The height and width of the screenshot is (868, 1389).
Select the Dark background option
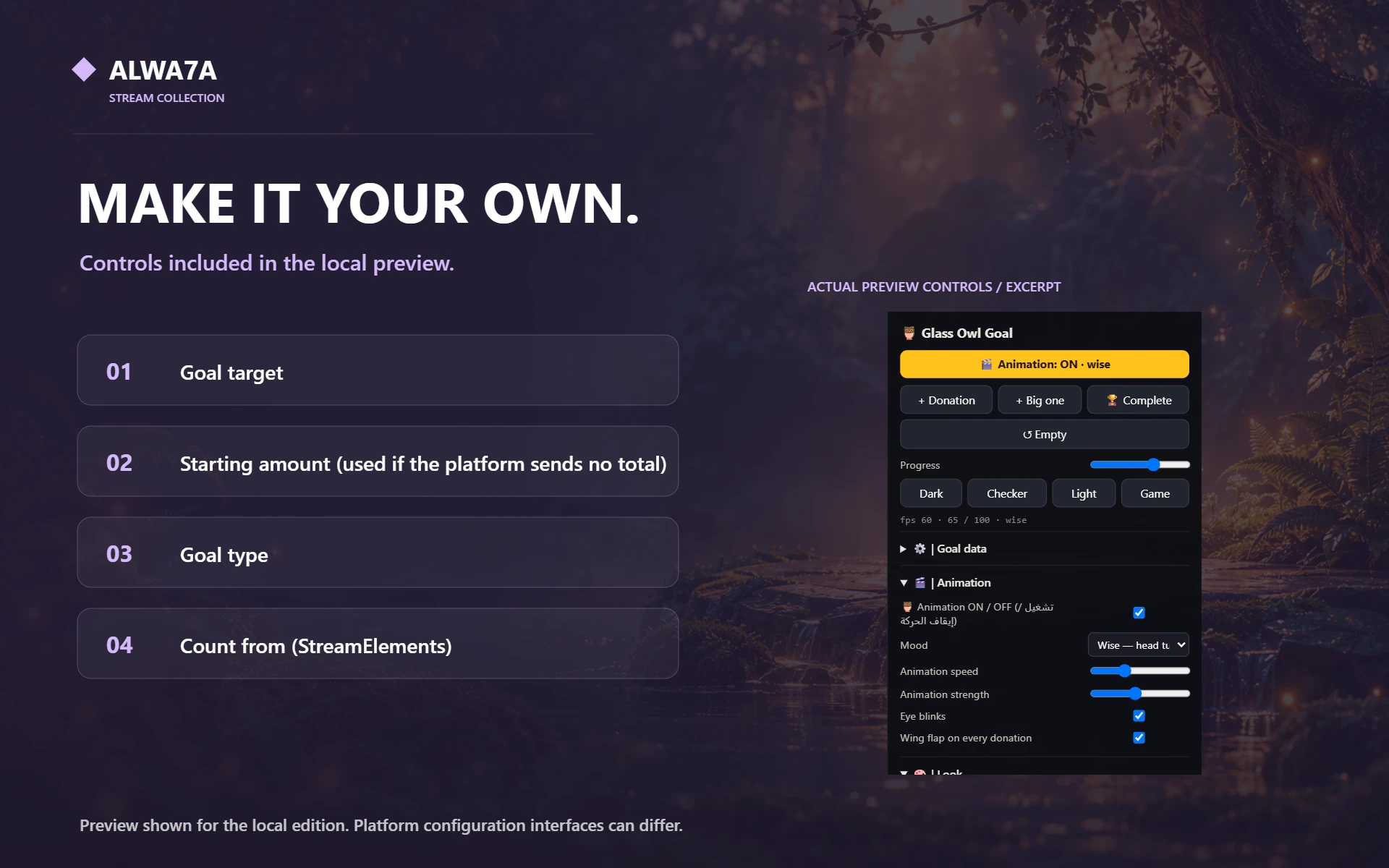[x=931, y=493]
